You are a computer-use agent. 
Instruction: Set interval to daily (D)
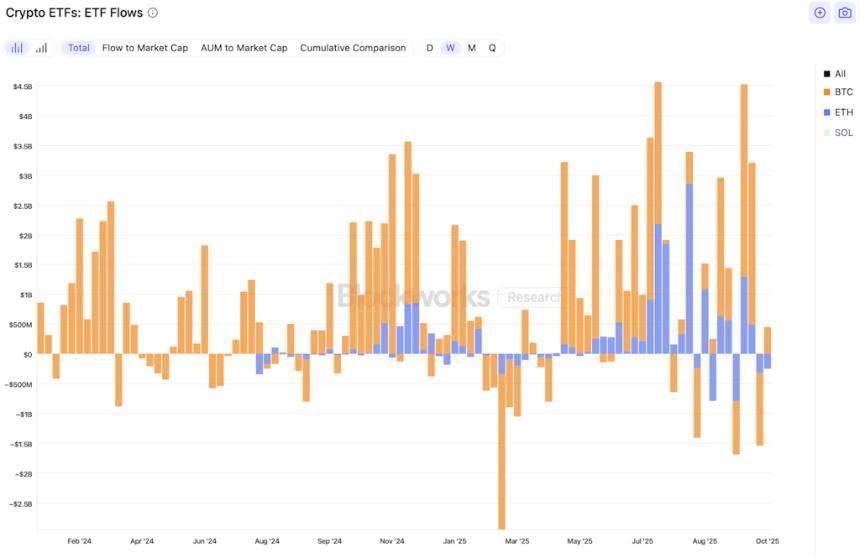tap(430, 48)
